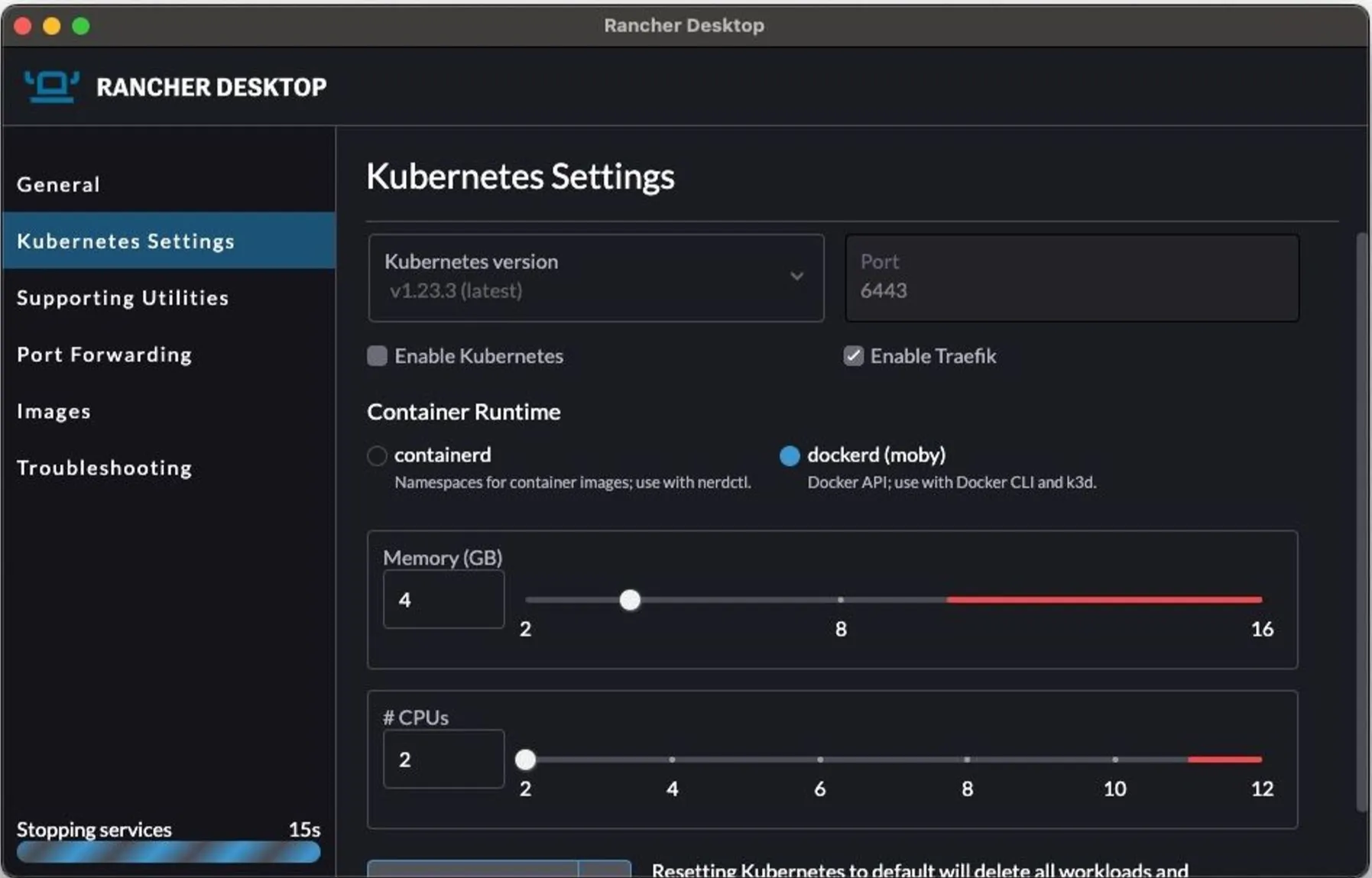This screenshot has height=878, width=1372.
Task: Click the Memory (GB) value field
Action: point(443,599)
